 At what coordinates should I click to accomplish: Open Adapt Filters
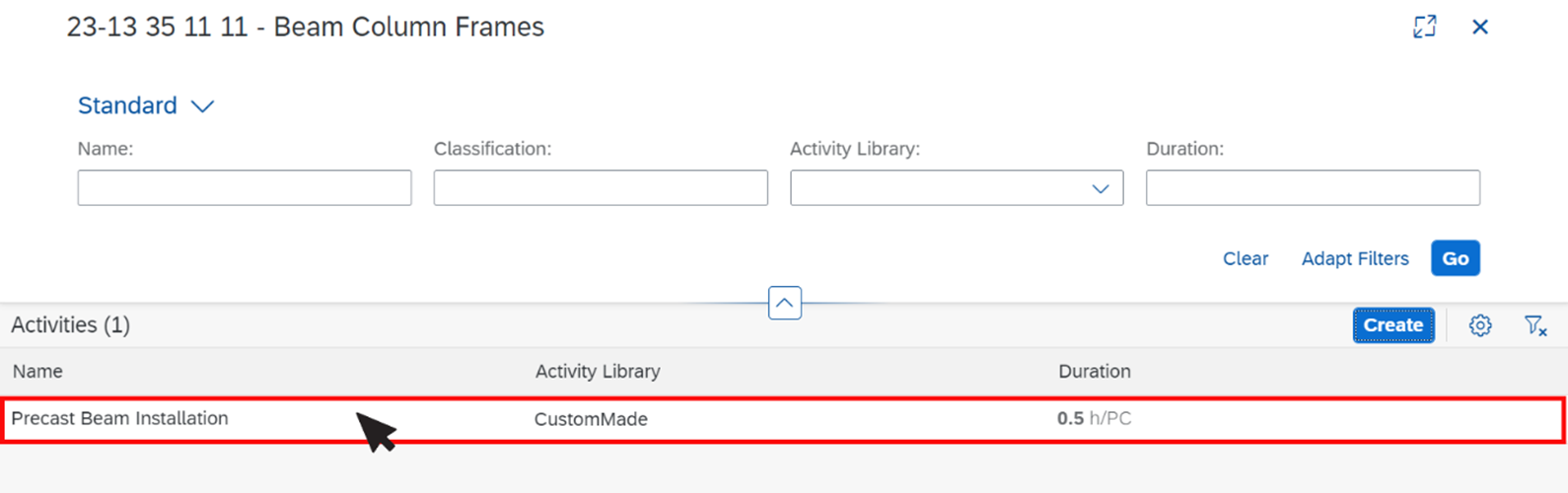click(1354, 258)
